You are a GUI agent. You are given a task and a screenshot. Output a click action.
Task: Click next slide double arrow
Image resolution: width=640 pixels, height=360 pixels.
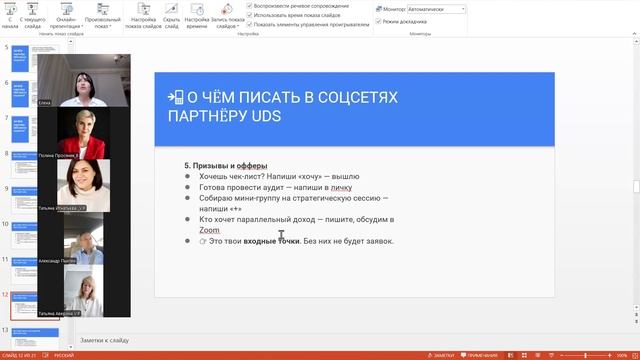pyautogui.click(x=636, y=322)
